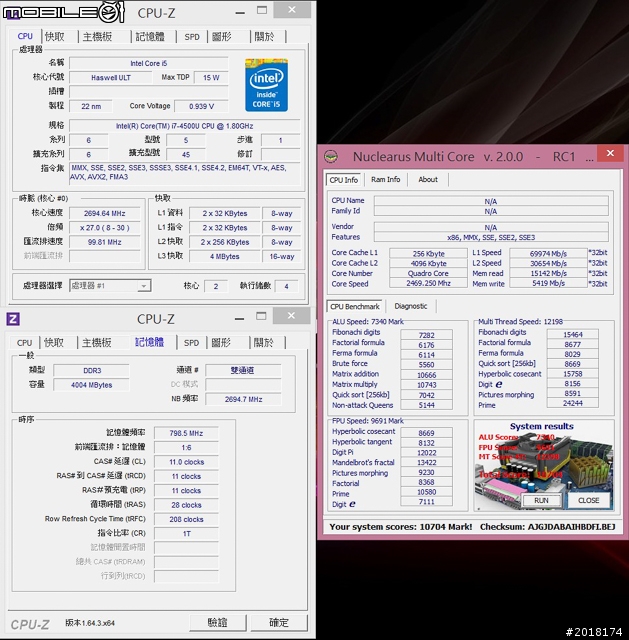629x640 pixels.
Task: Click the Fibonachi digits ALU score 7282
Action: click(426, 335)
